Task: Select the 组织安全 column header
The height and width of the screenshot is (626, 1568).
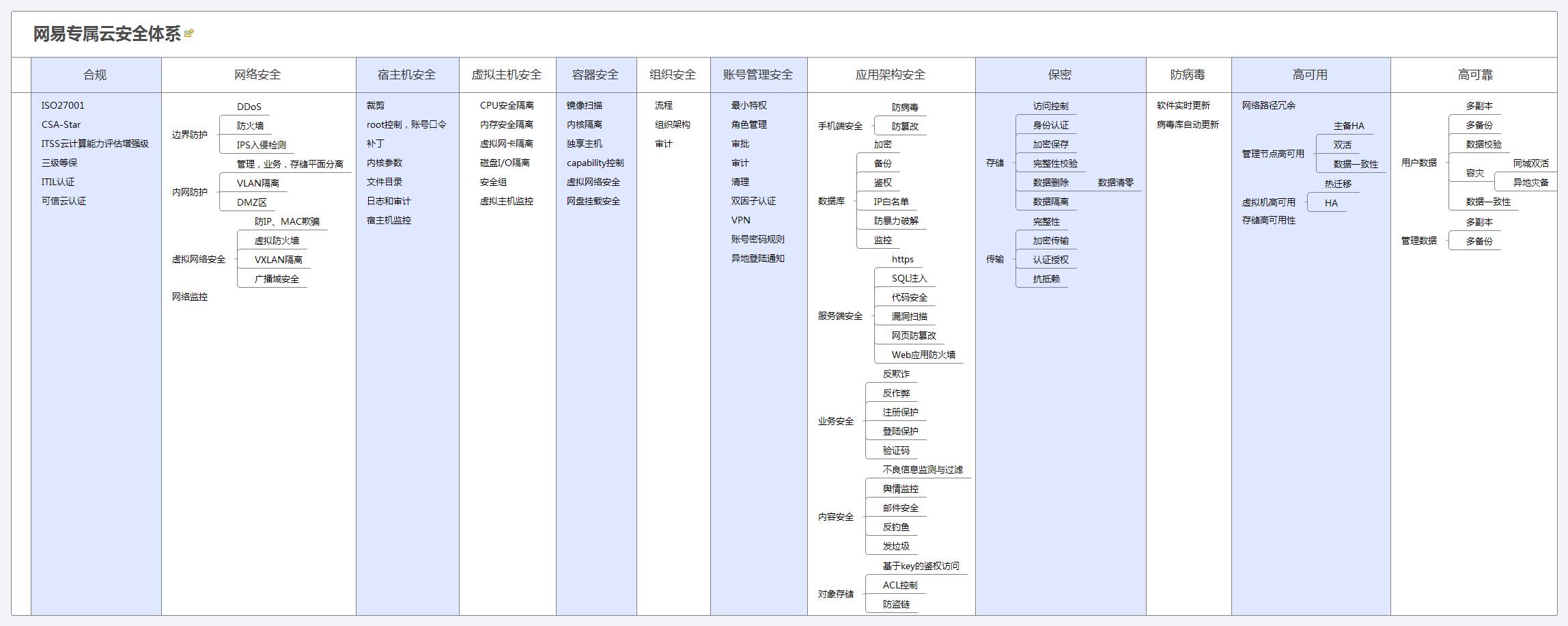Action: (x=673, y=75)
